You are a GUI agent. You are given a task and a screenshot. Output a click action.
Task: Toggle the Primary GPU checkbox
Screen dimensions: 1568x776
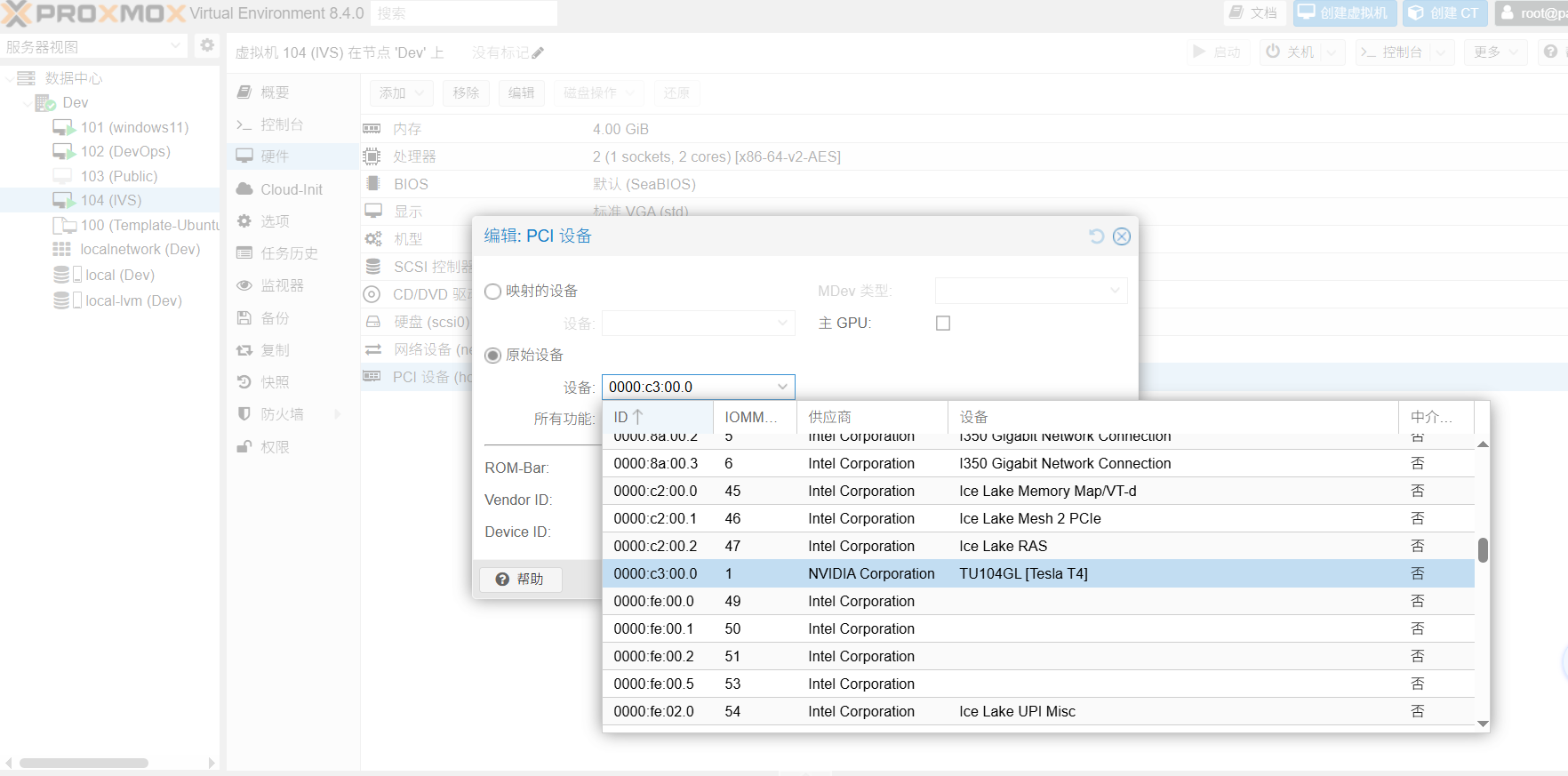point(943,324)
